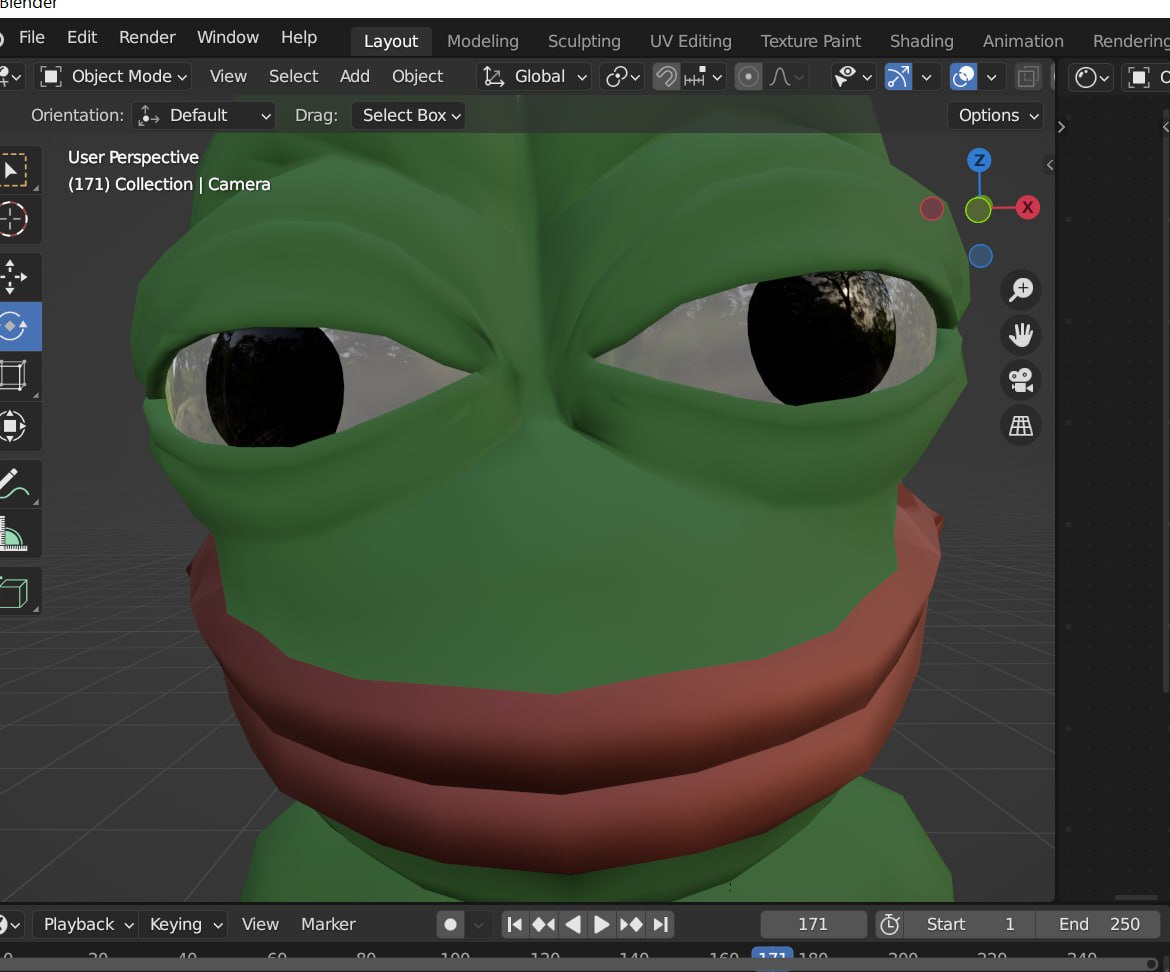Open the Object Mode dropdown

pos(114,77)
